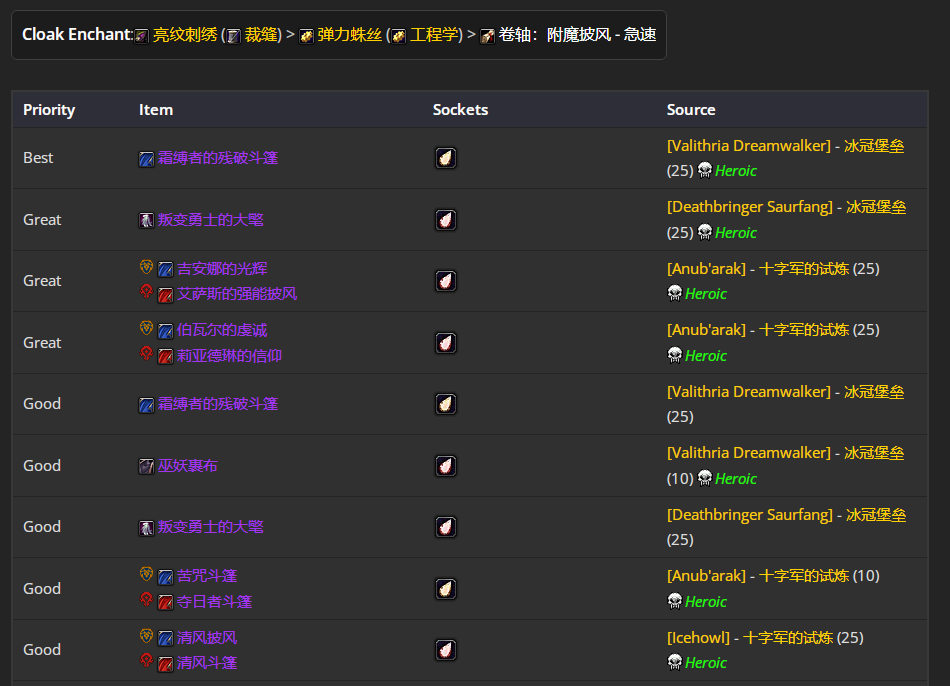Image resolution: width=950 pixels, height=686 pixels.
Task: Open the 冰冠堡垒 raid link in the Best row
Action: [875, 145]
